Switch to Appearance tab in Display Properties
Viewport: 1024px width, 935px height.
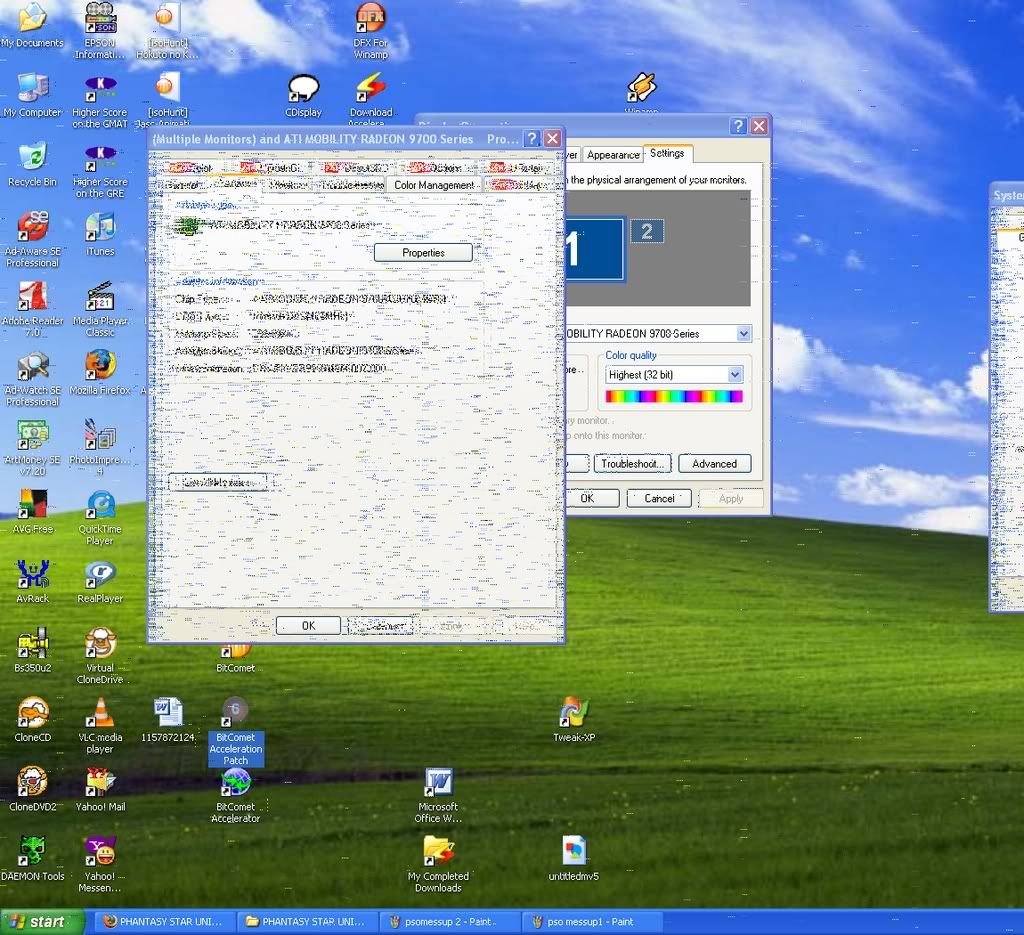click(x=613, y=155)
